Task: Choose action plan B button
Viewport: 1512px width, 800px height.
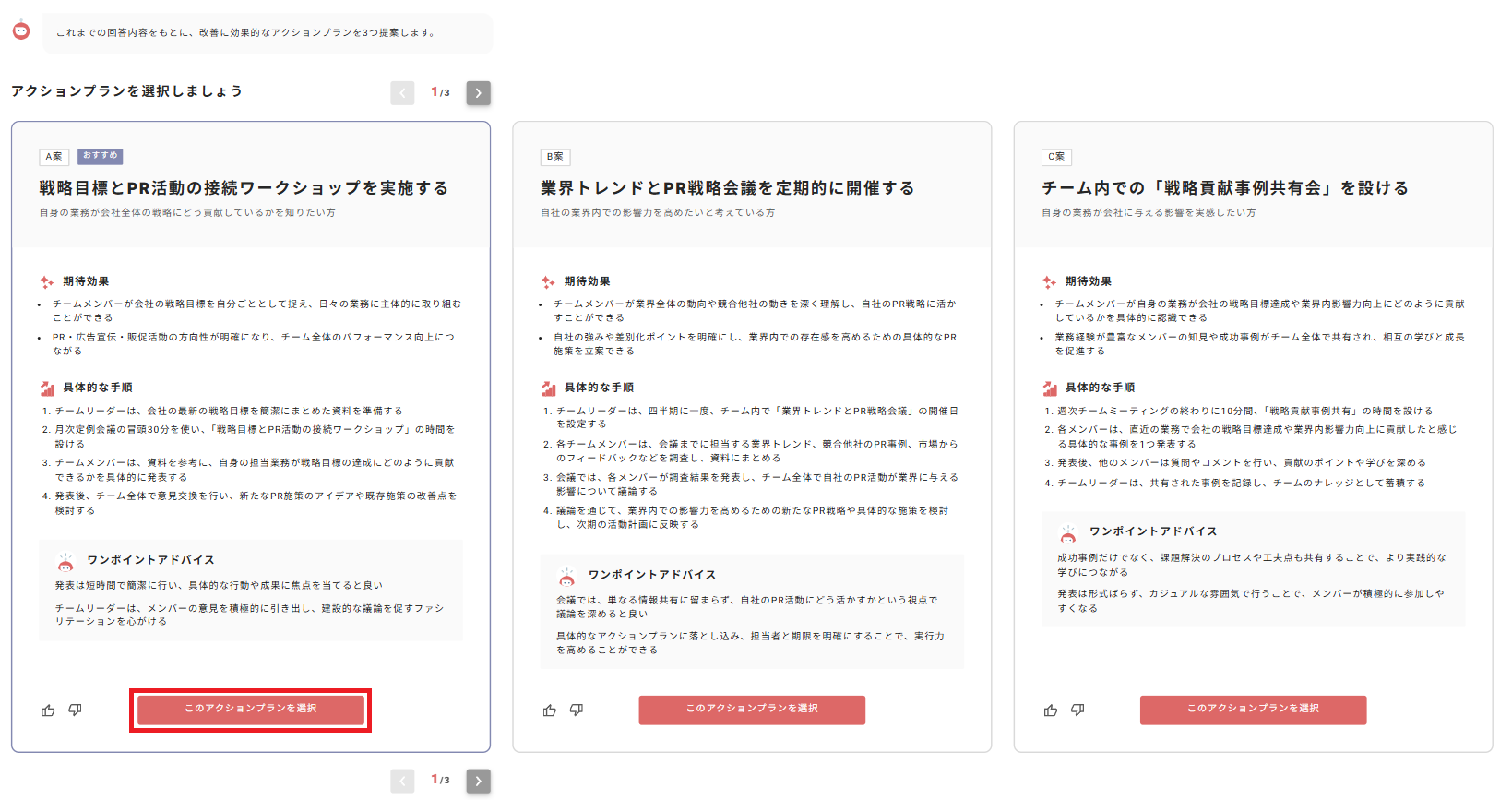Action: tap(752, 710)
